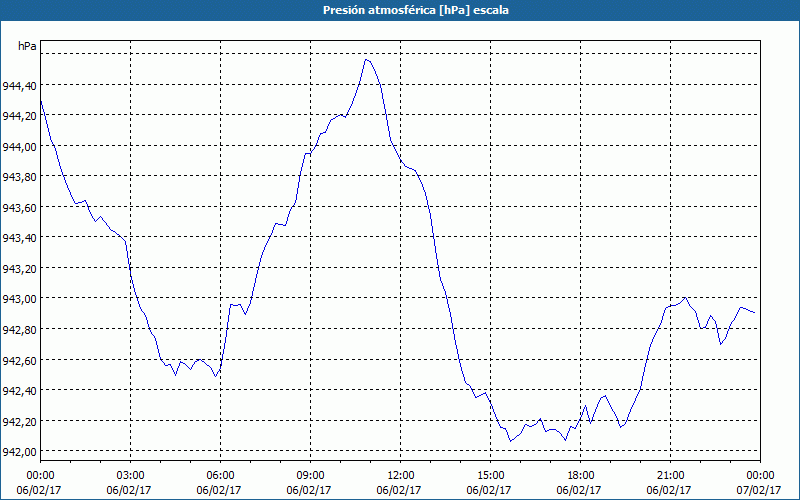
Task: Click the 18:00 time axis label
Action: (x=581, y=476)
